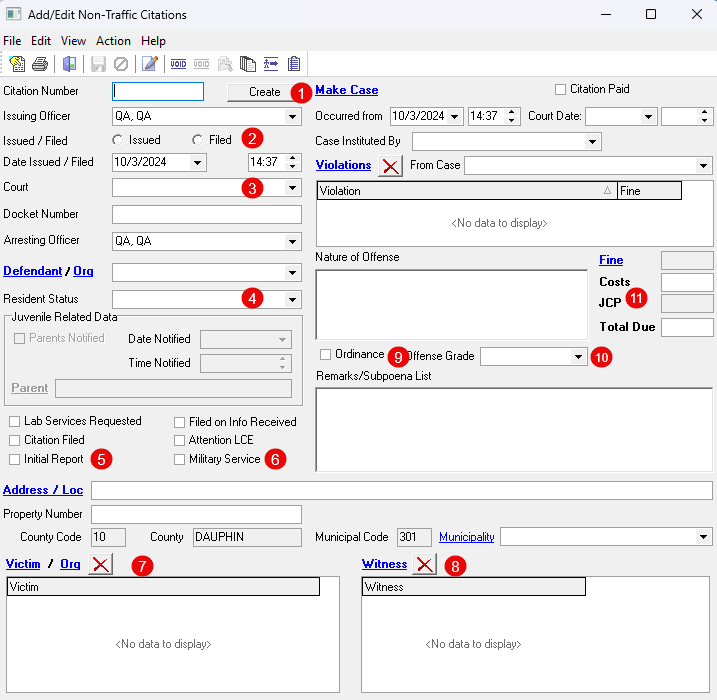The height and width of the screenshot is (700, 717).
Task: Click the clipboard icon at toolbar end
Action: pyautogui.click(x=294, y=64)
